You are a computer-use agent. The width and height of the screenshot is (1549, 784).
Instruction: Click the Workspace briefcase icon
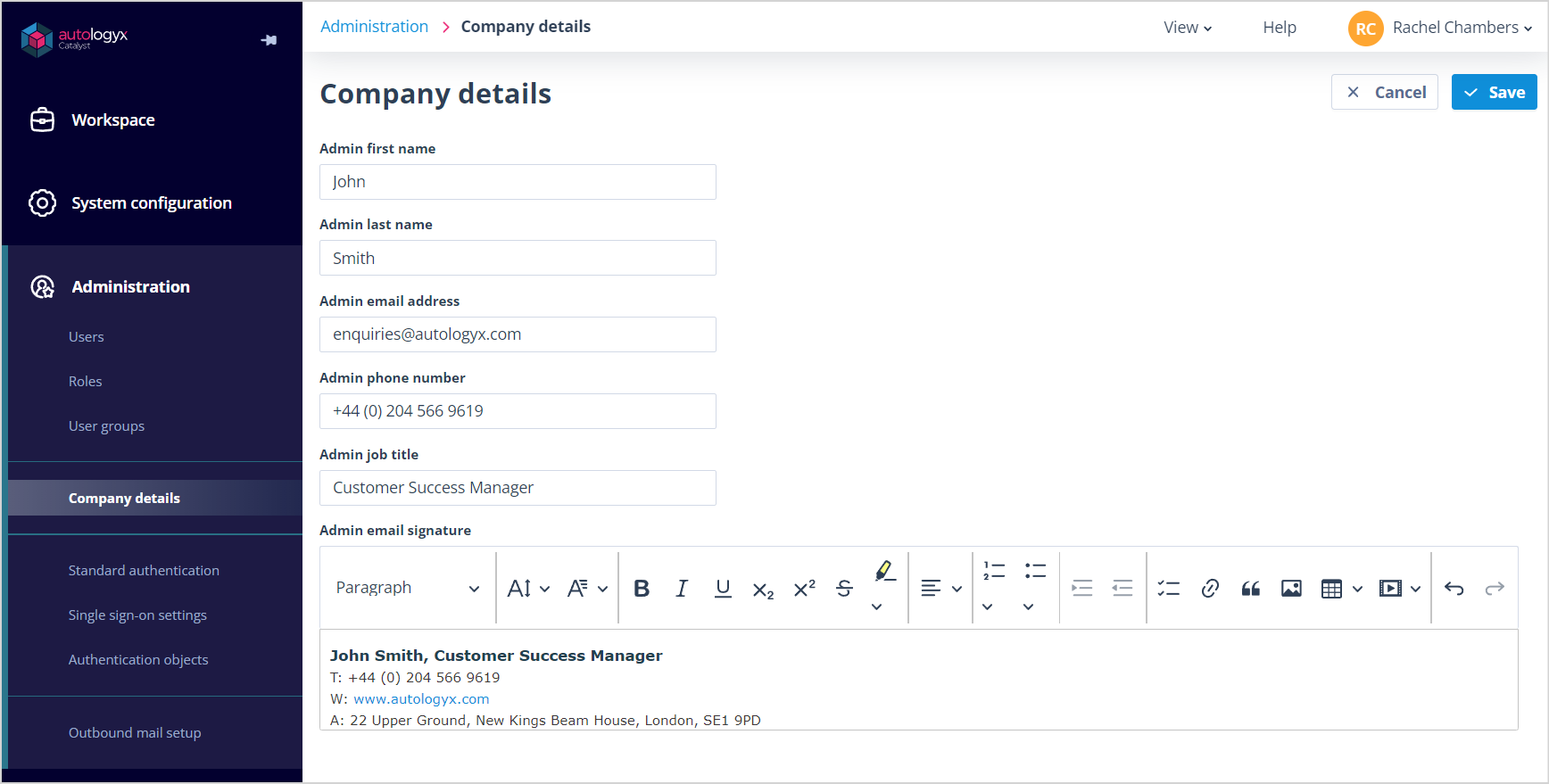tap(42, 120)
